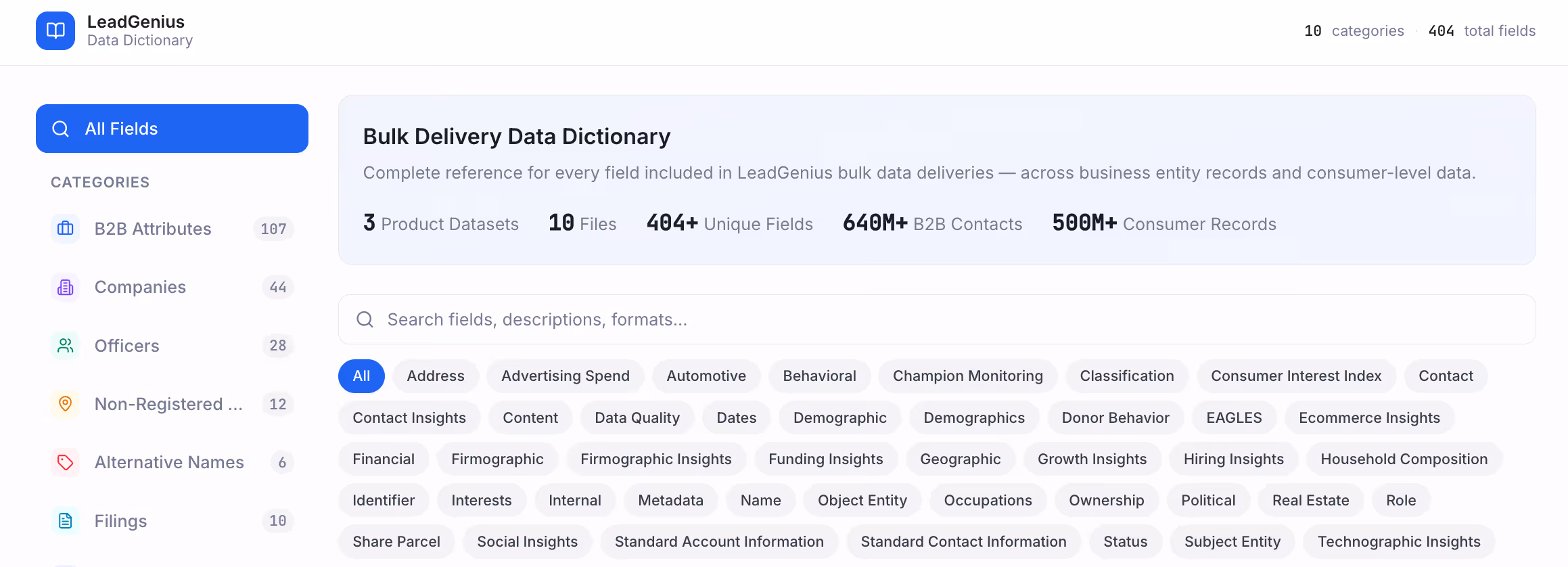Click the Filings document icon
The height and width of the screenshot is (567, 1568).
[x=66, y=521]
